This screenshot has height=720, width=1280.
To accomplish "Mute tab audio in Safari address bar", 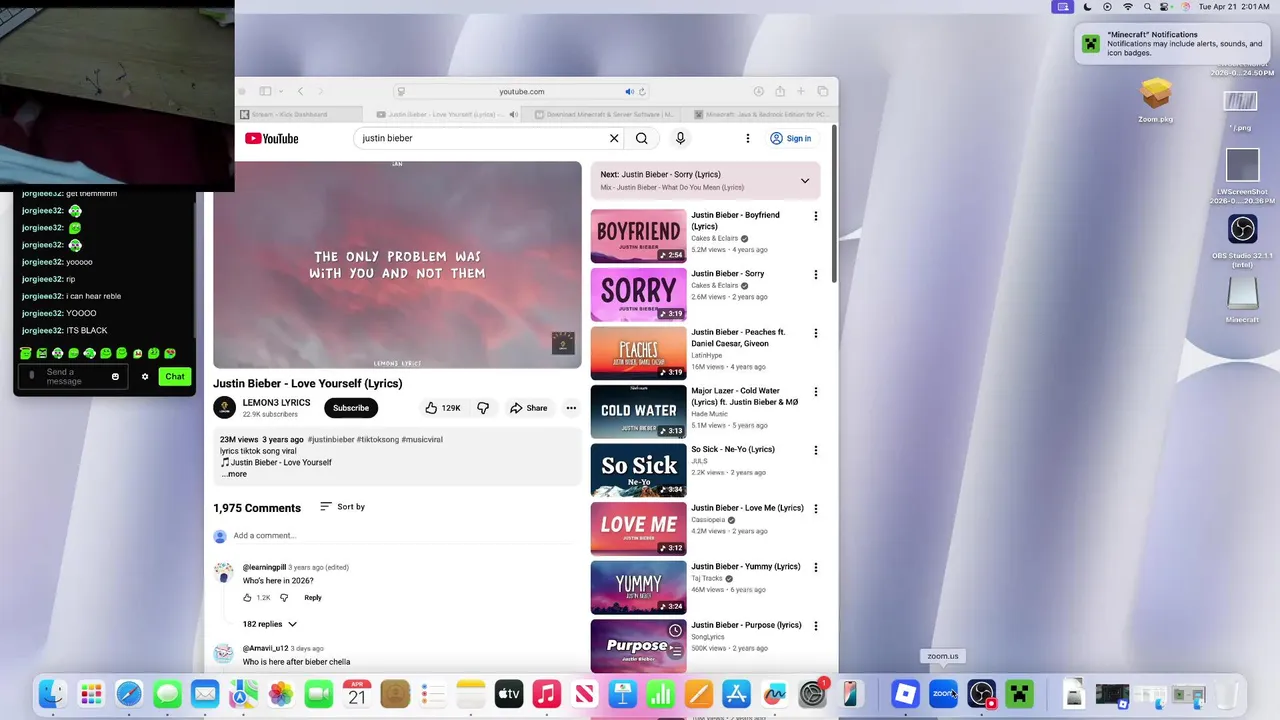I will point(629,91).
